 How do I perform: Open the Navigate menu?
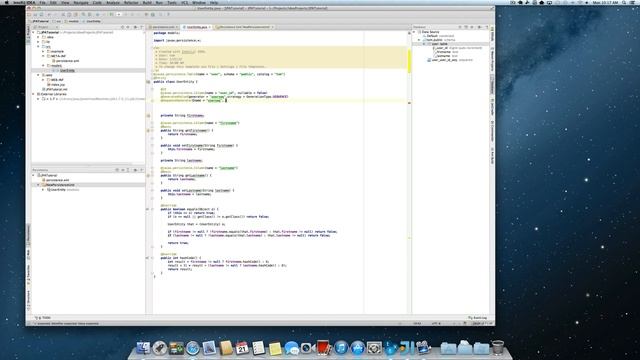click(x=81, y=2)
